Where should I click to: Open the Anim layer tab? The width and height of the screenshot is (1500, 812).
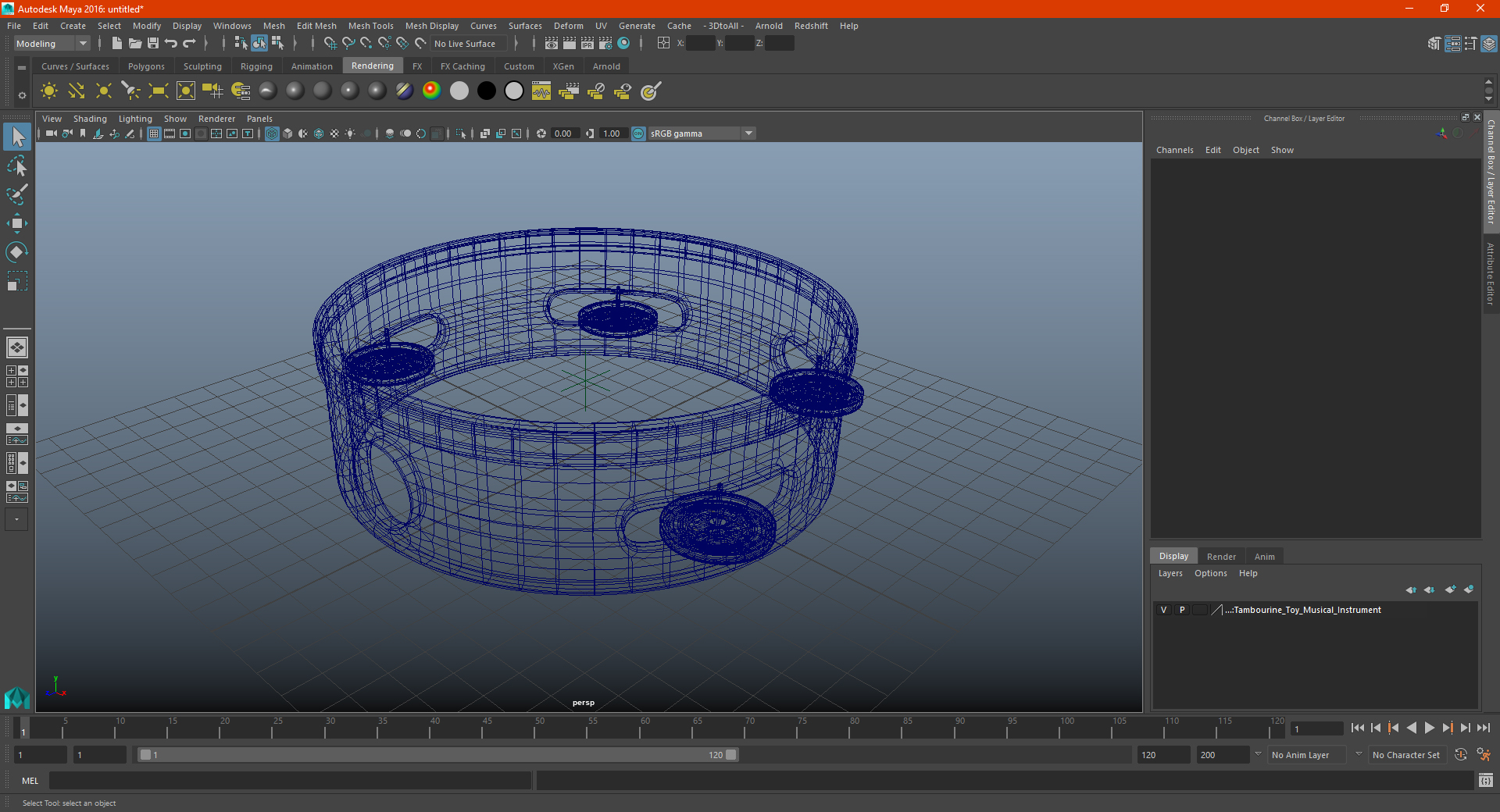(1264, 557)
